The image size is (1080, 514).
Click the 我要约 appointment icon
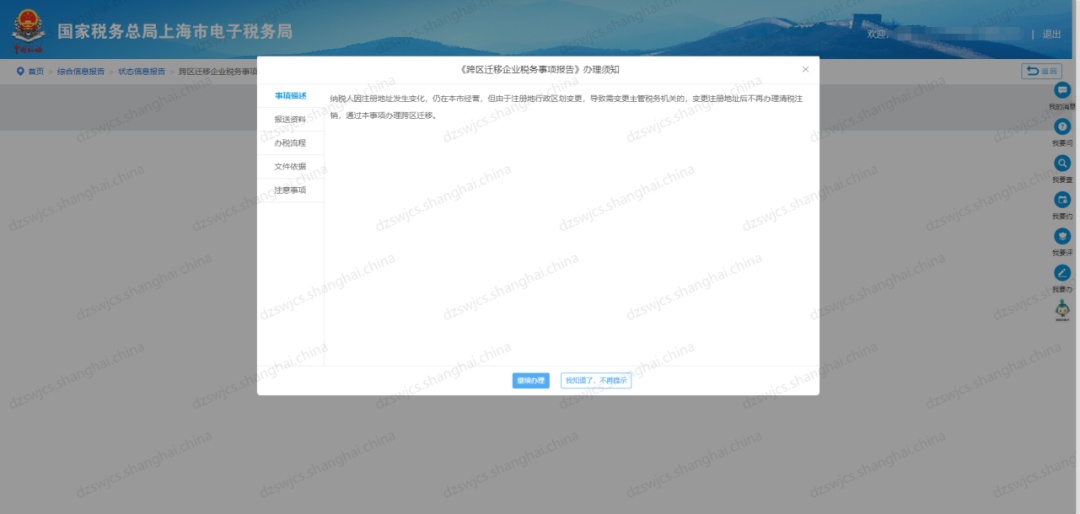(1063, 200)
